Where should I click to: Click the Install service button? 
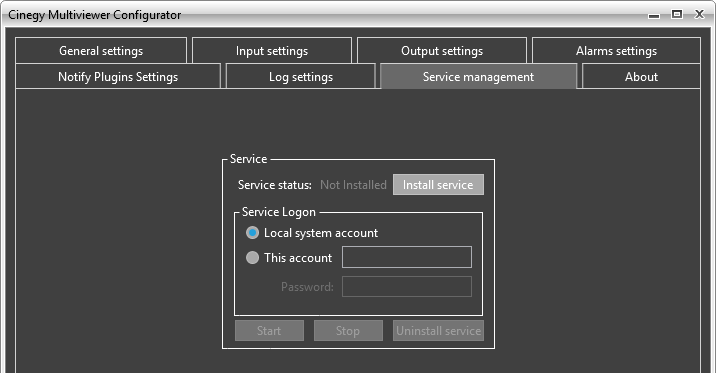point(438,184)
